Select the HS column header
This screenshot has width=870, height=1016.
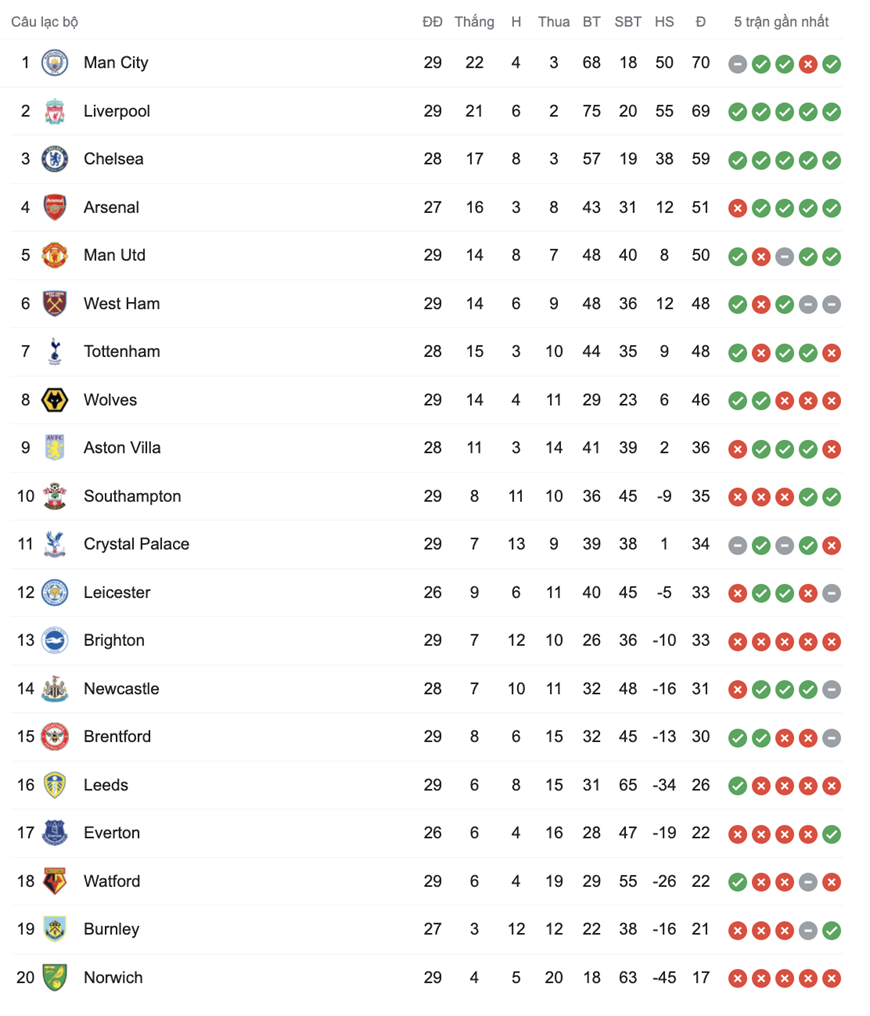(x=664, y=22)
